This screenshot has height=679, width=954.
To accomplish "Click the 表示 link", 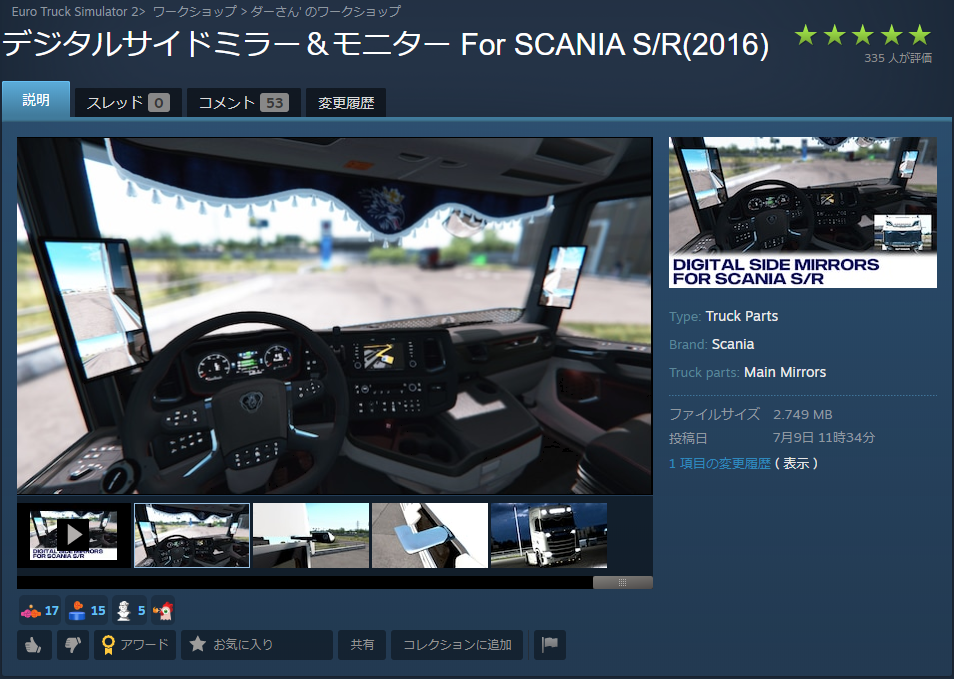I will click(796, 464).
